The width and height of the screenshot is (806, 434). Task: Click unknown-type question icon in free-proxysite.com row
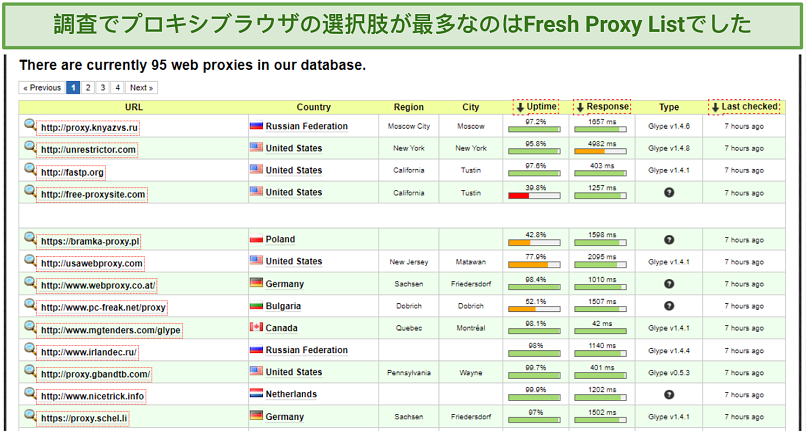coord(669,193)
